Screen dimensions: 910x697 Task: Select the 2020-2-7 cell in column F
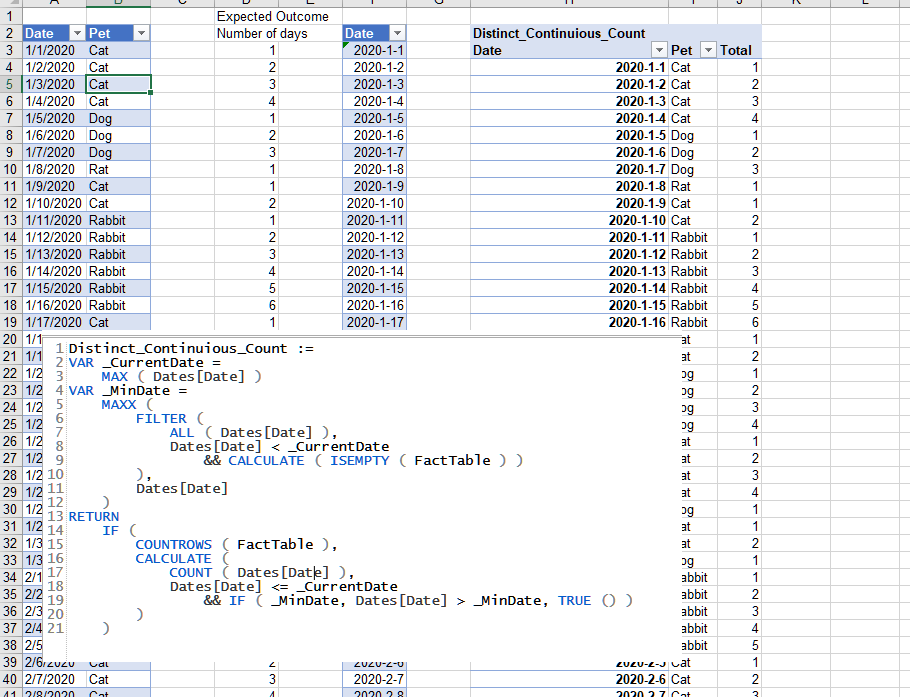click(374, 679)
